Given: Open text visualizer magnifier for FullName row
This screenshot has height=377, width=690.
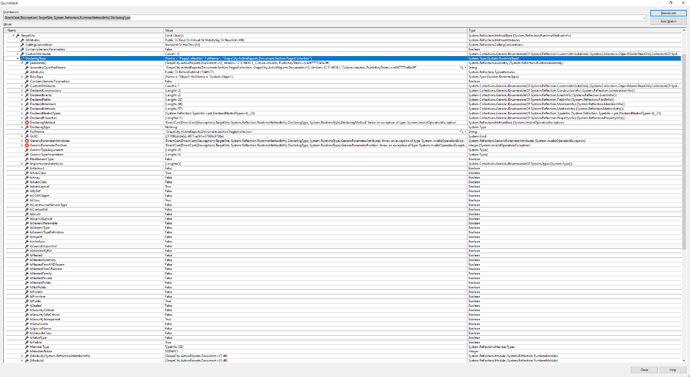Looking at the screenshot, I should click(x=462, y=132).
